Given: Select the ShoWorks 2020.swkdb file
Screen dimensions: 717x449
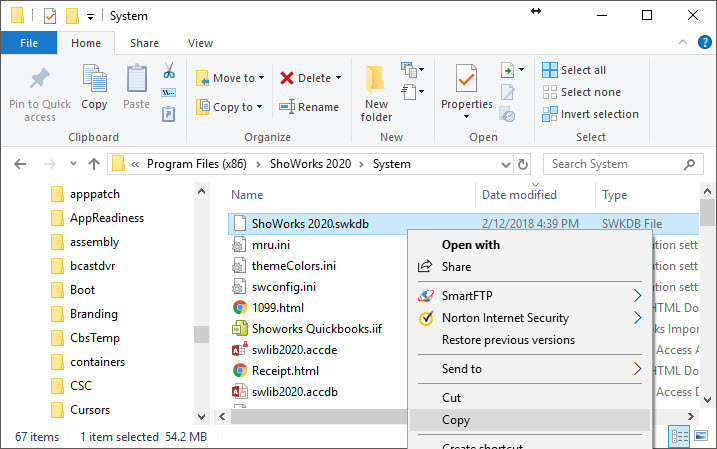Looking at the screenshot, I should coord(310,224).
